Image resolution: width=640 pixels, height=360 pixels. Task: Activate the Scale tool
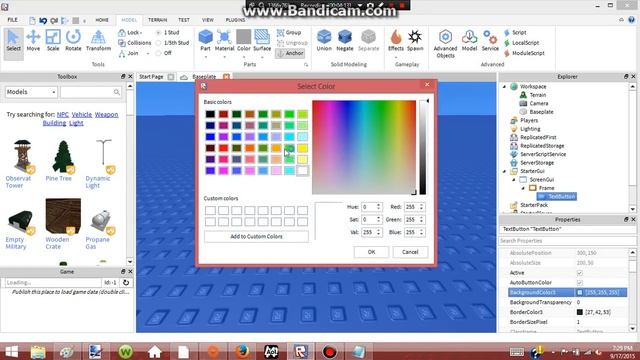pos(53,40)
